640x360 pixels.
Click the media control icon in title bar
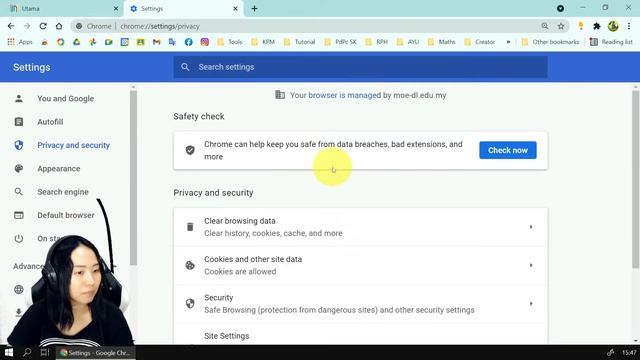click(560, 8)
